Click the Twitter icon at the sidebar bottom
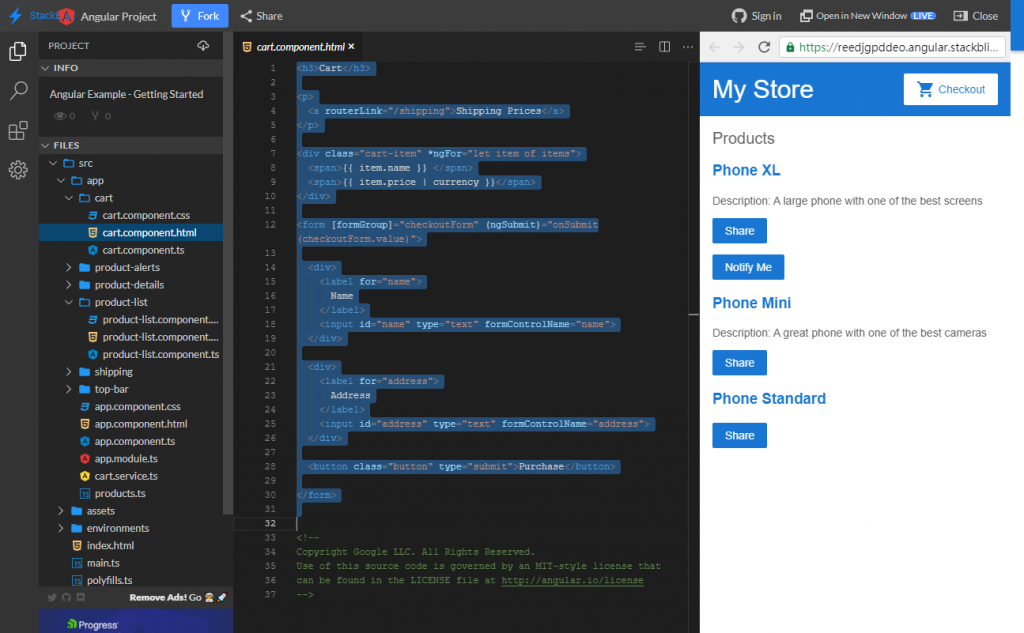This screenshot has height=633, width=1024. pyautogui.click(x=52, y=597)
